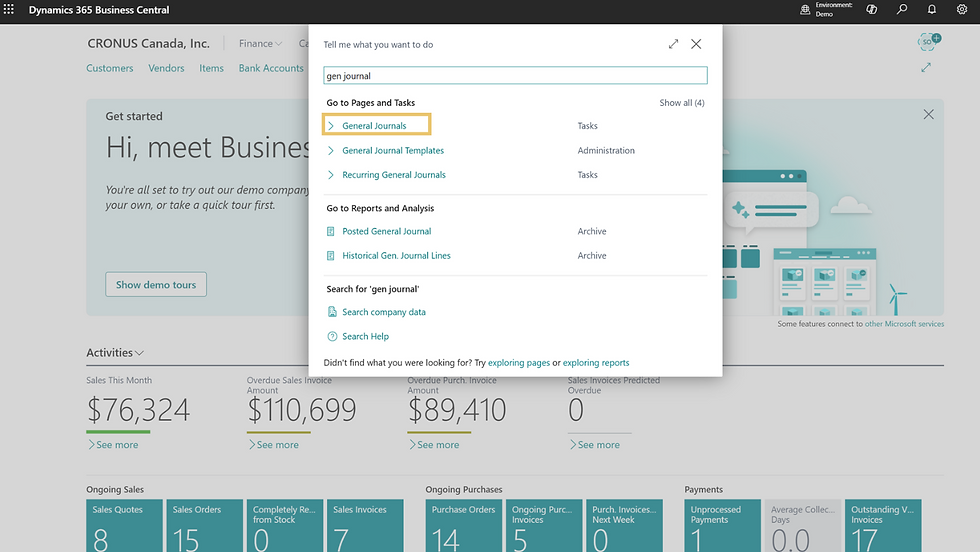Open General Journals result
This screenshot has height=552, width=980.
[x=374, y=126]
